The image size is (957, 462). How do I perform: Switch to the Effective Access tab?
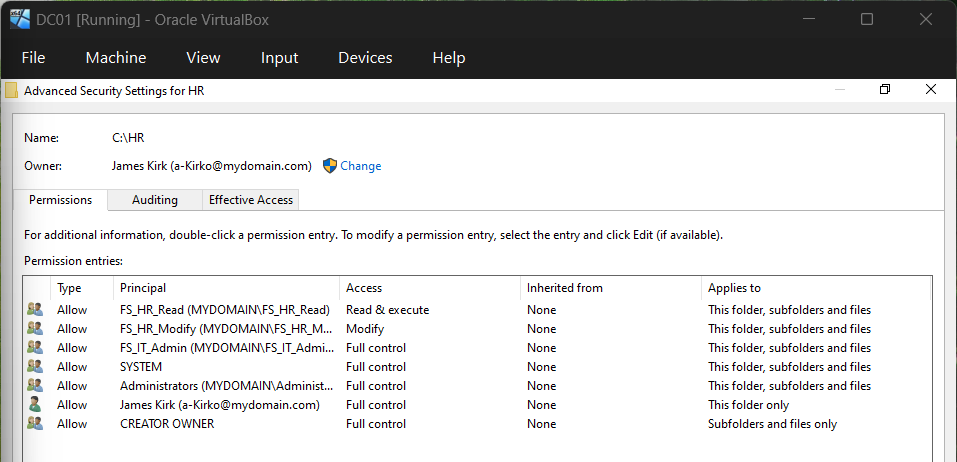point(251,200)
